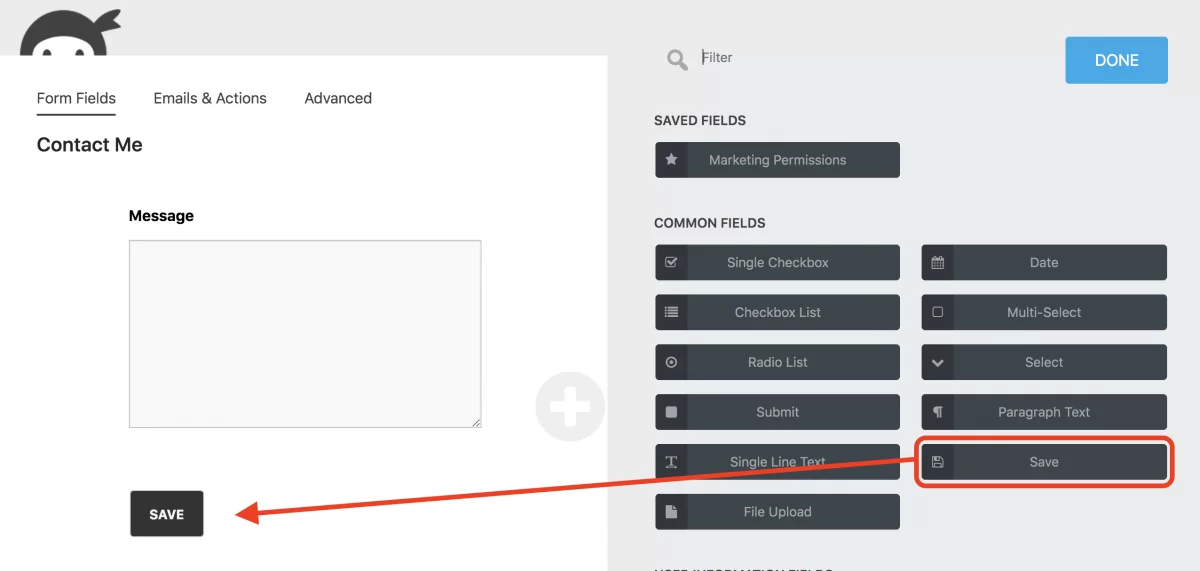Image resolution: width=1200 pixels, height=571 pixels.
Task: Click the floppy disk icon on Save field
Action: coord(937,462)
